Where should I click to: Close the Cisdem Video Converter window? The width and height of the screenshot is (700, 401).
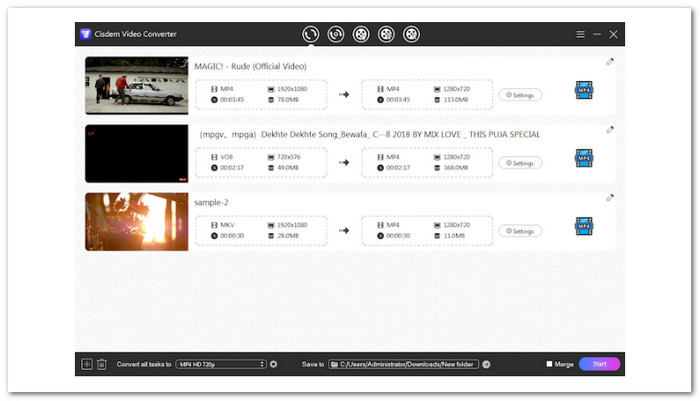613,34
